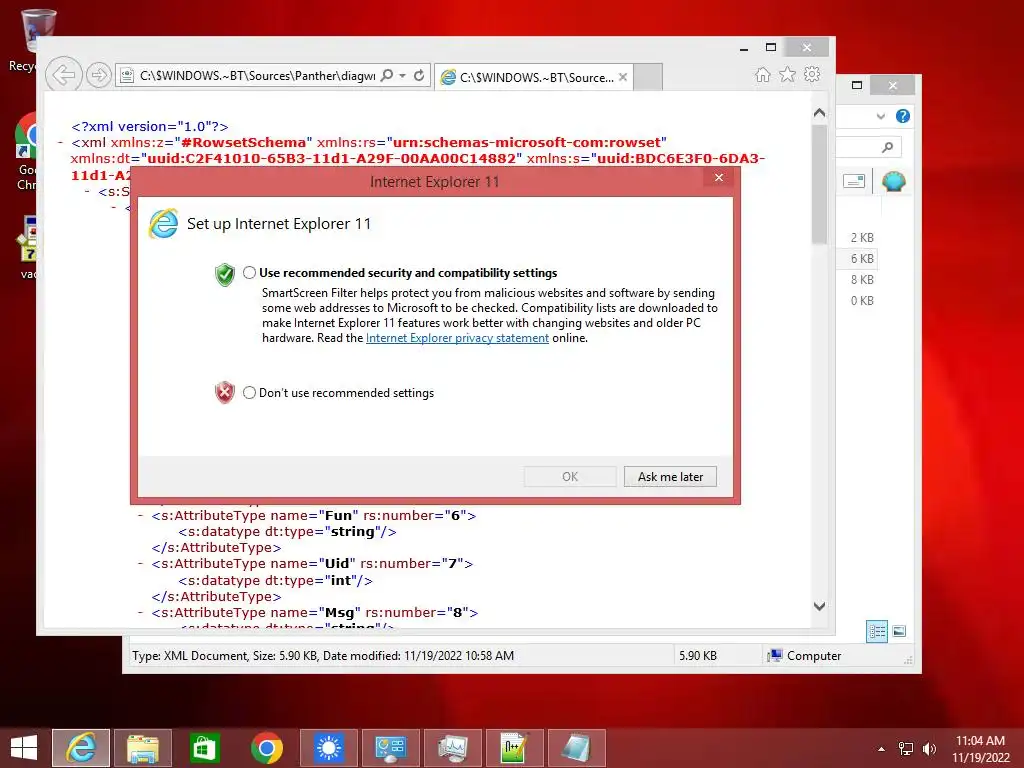Image resolution: width=1024 pixels, height=768 pixels.
Task: Click the Explorer preview pane toolbar icon
Action: [x=854, y=181]
